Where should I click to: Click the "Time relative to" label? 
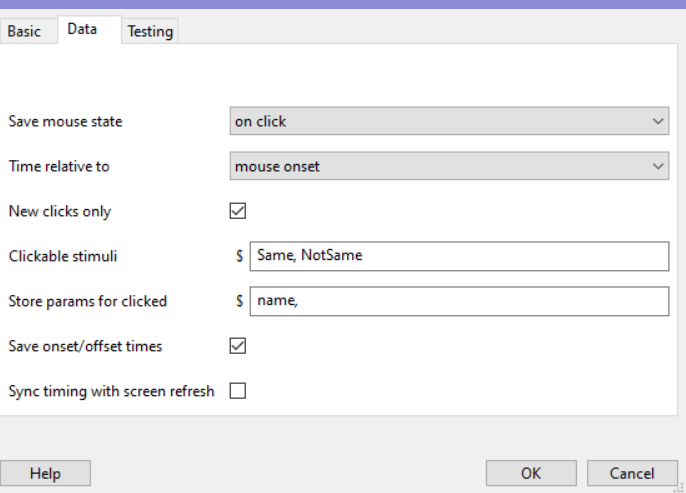[59, 166]
